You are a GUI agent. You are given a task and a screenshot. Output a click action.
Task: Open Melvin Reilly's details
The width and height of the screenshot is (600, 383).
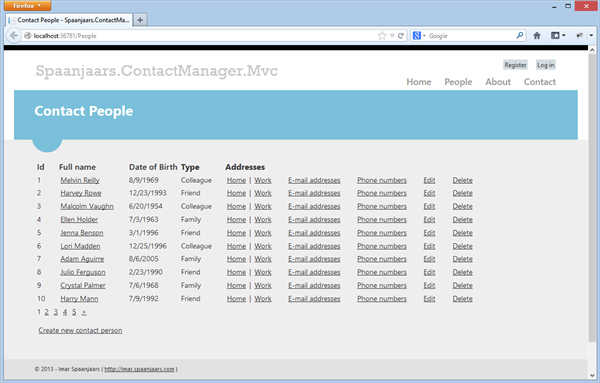pyautogui.click(x=80, y=180)
